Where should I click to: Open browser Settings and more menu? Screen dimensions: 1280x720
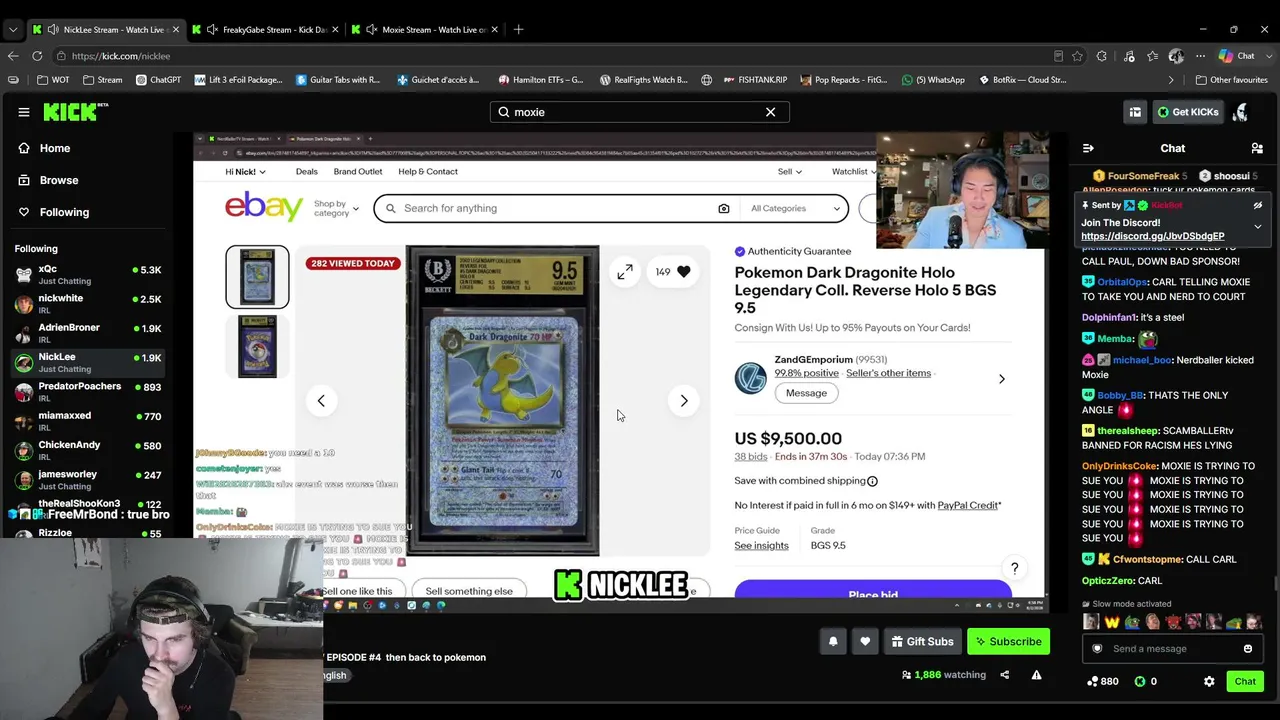[x=1201, y=56]
